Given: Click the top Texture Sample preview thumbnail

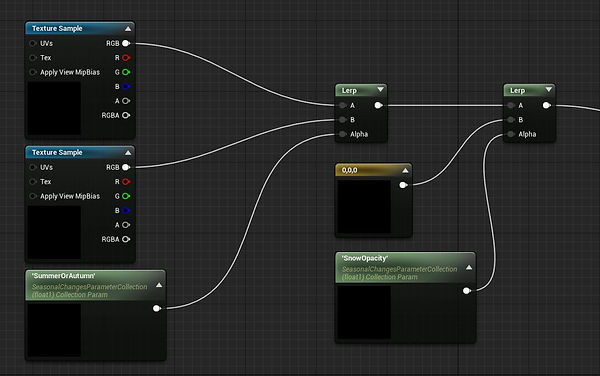Looking at the screenshot, I should 54,108.
